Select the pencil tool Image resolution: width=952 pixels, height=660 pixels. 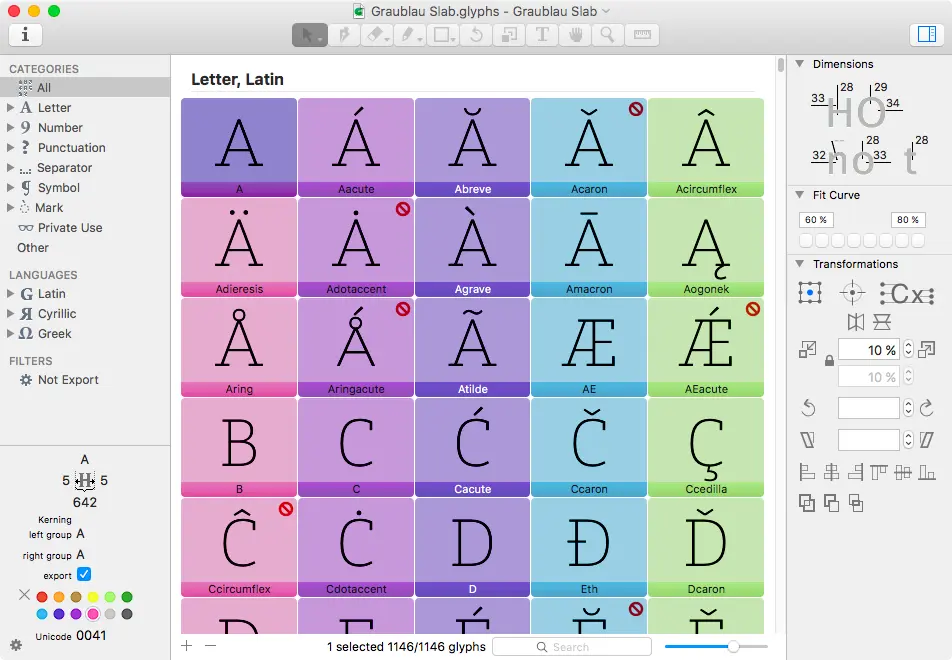[410, 35]
